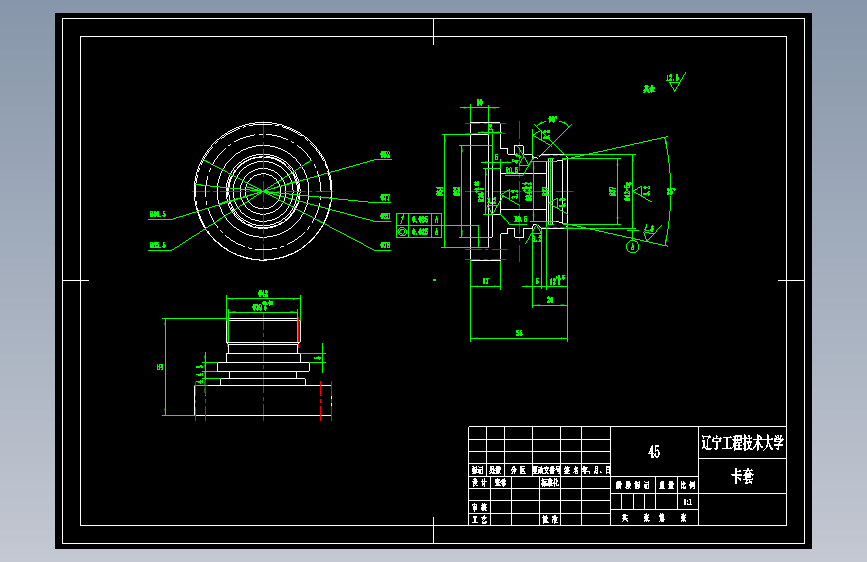
Task: Select the 审核 cell in the title block
Action: [x=479, y=507]
